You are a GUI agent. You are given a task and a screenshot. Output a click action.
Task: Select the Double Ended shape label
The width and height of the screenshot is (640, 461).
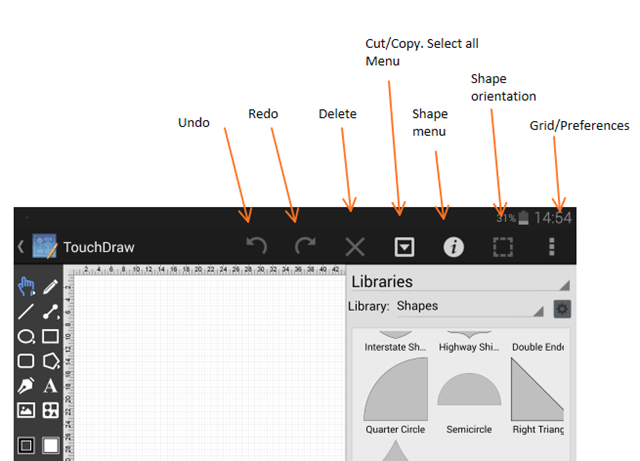(538, 347)
